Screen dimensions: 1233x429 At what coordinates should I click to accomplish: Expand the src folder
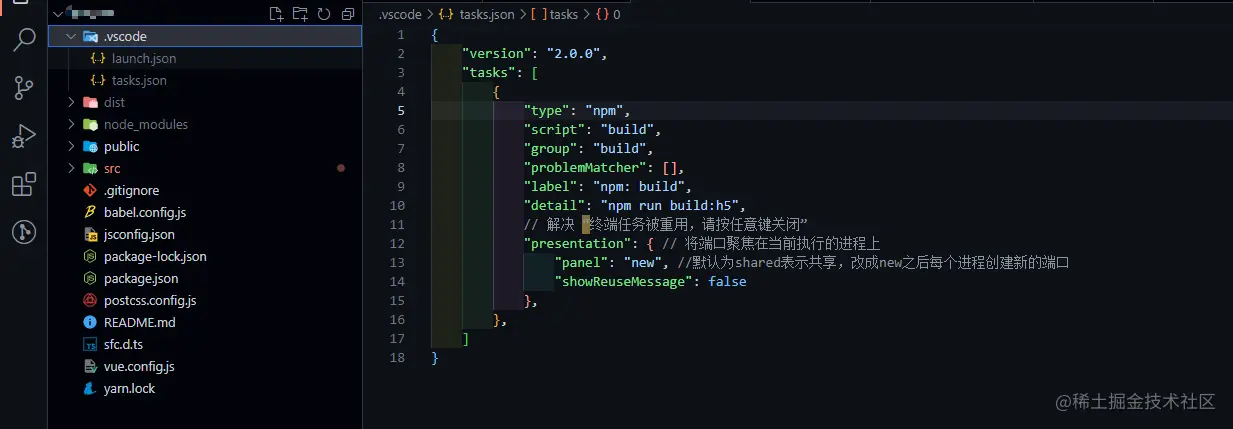(x=71, y=168)
